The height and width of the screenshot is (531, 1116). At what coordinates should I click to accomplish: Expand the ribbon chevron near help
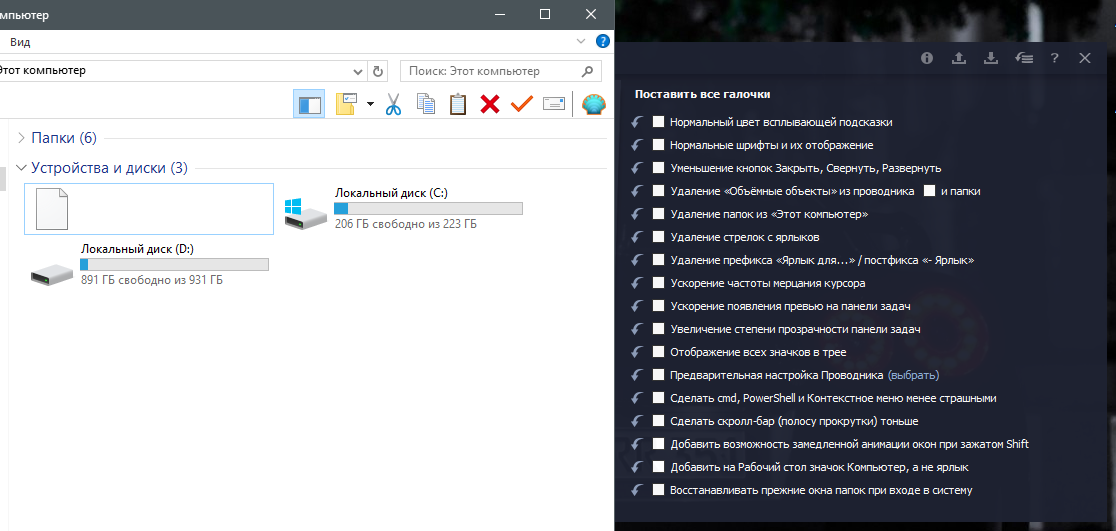click(581, 41)
